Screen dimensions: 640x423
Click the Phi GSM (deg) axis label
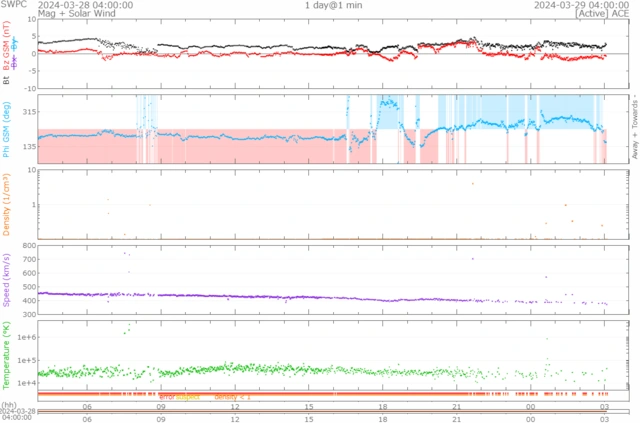pos(7,128)
